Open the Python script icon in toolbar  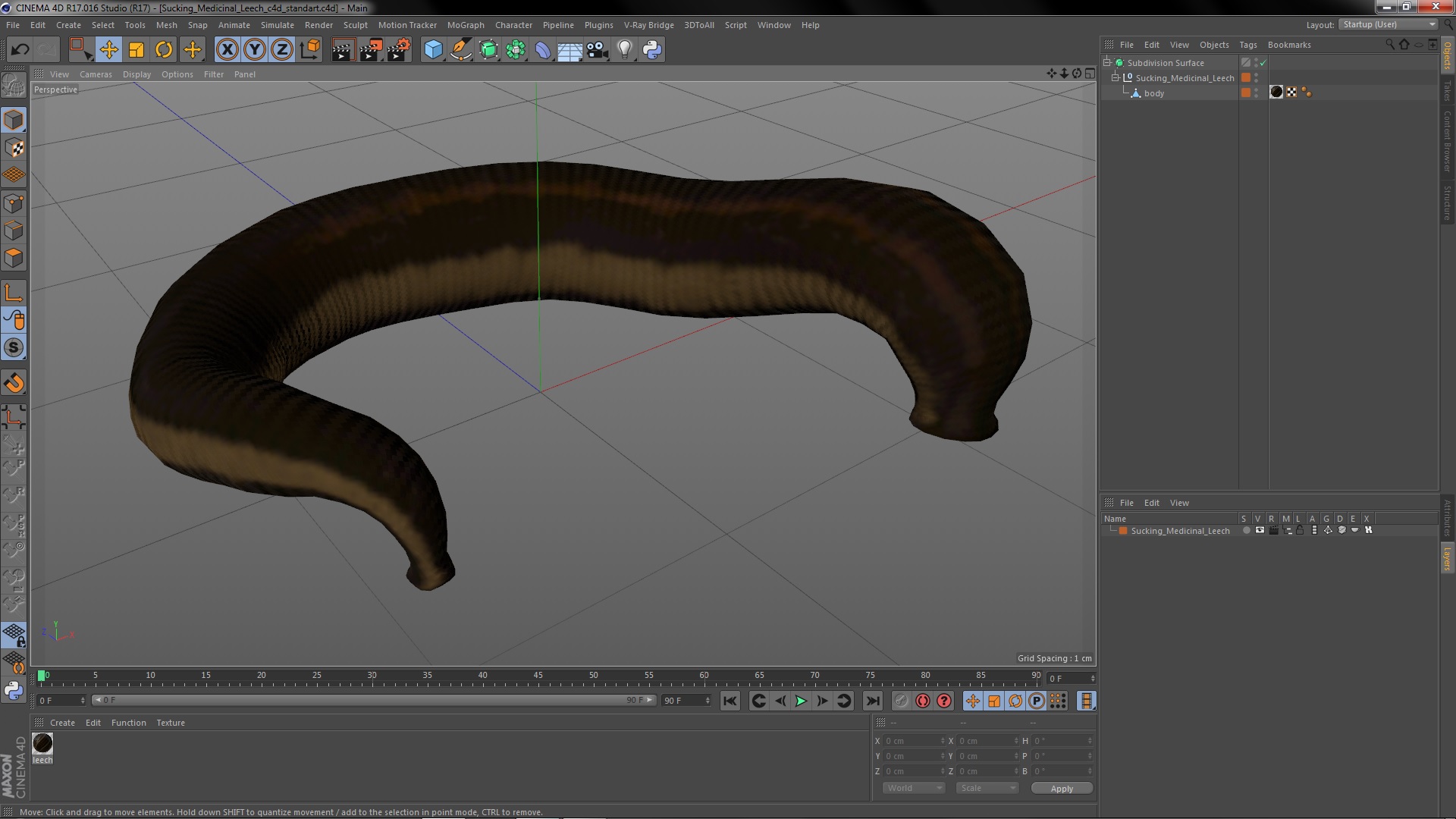pyautogui.click(x=652, y=50)
